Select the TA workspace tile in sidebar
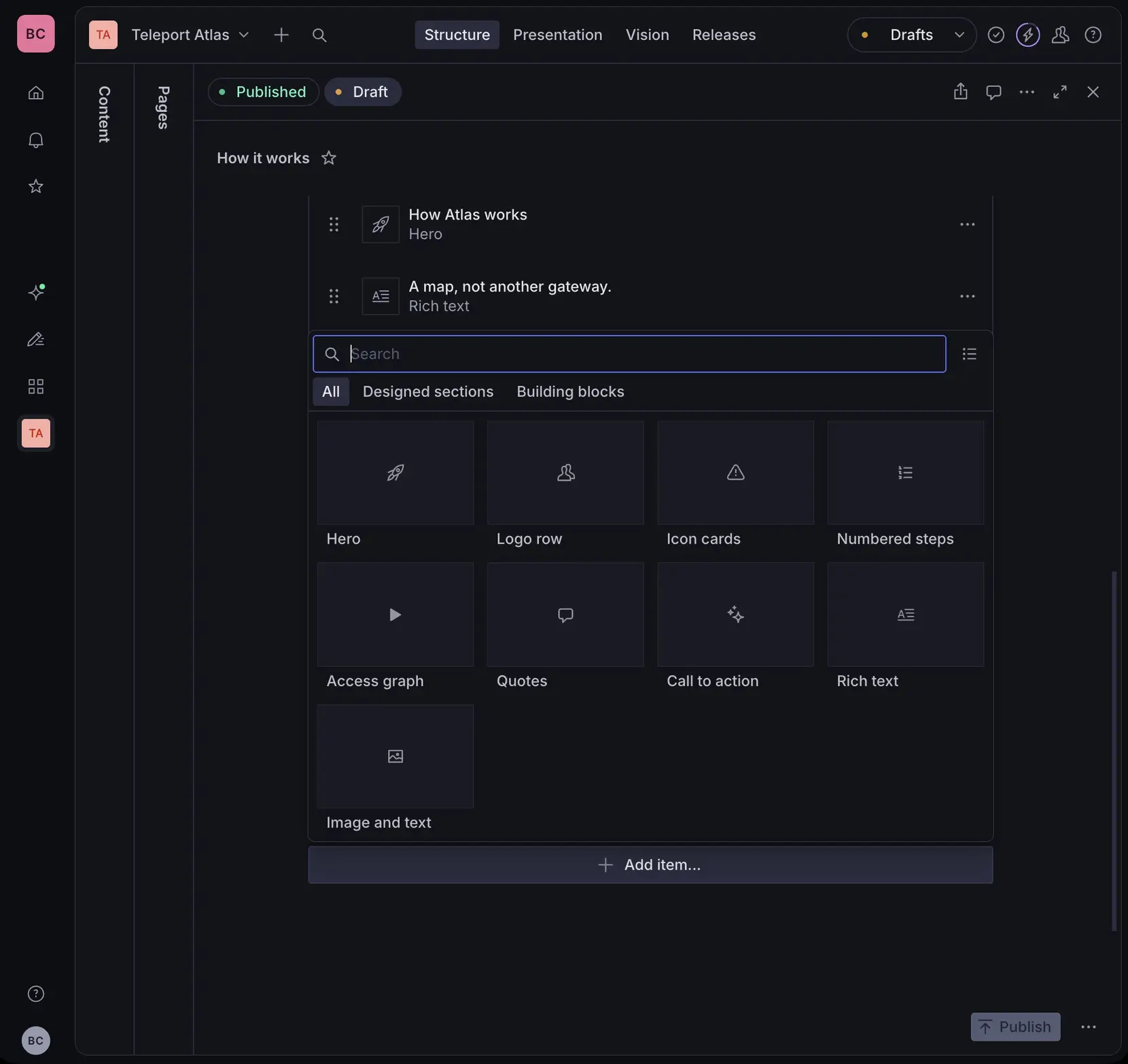Image resolution: width=1128 pixels, height=1064 pixels. [x=35, y=433]
